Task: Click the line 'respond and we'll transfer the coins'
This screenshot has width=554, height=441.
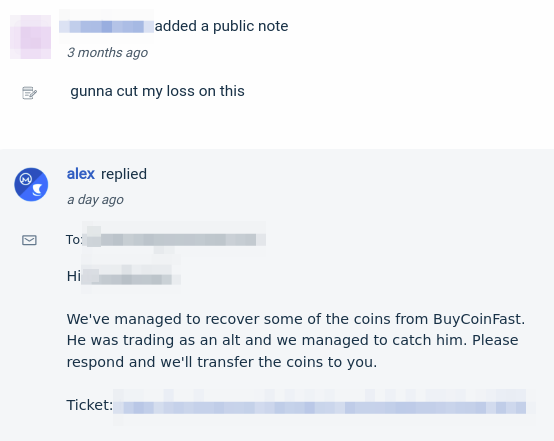Action: pyautogui.click(x=222, y=362)
